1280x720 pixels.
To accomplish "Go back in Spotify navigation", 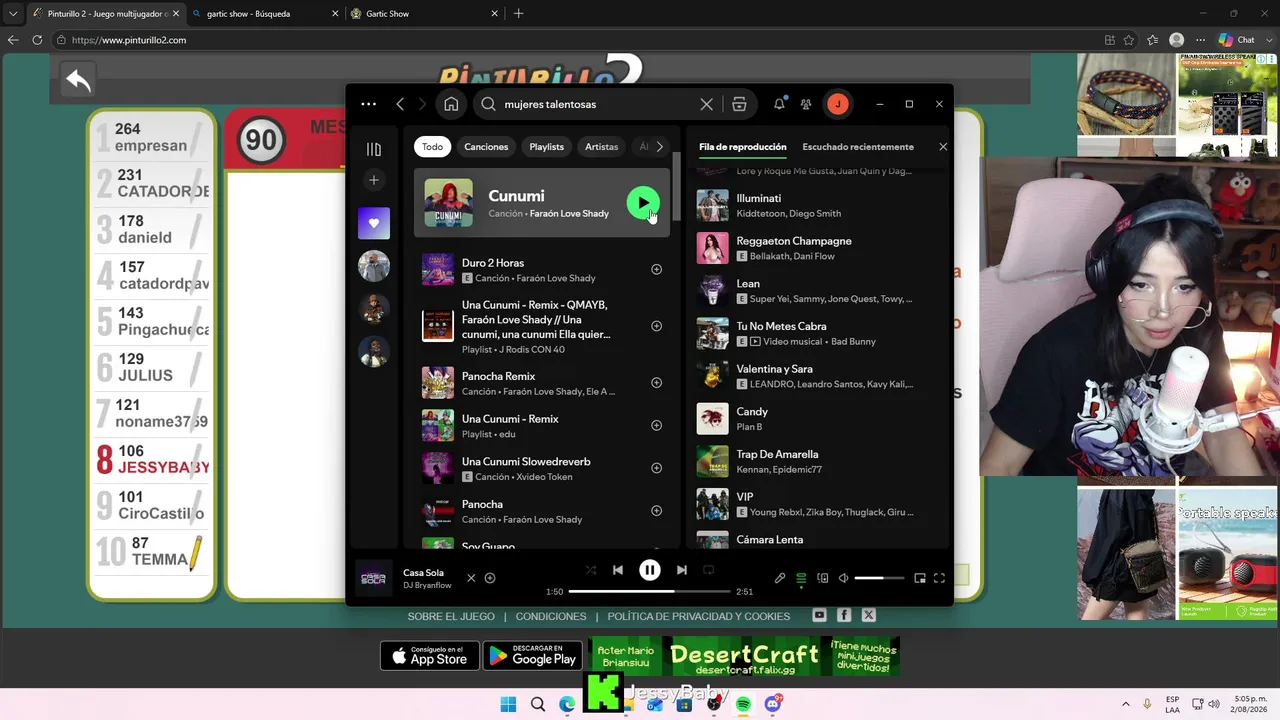I will pyautogui.click(x=400, y=104).
